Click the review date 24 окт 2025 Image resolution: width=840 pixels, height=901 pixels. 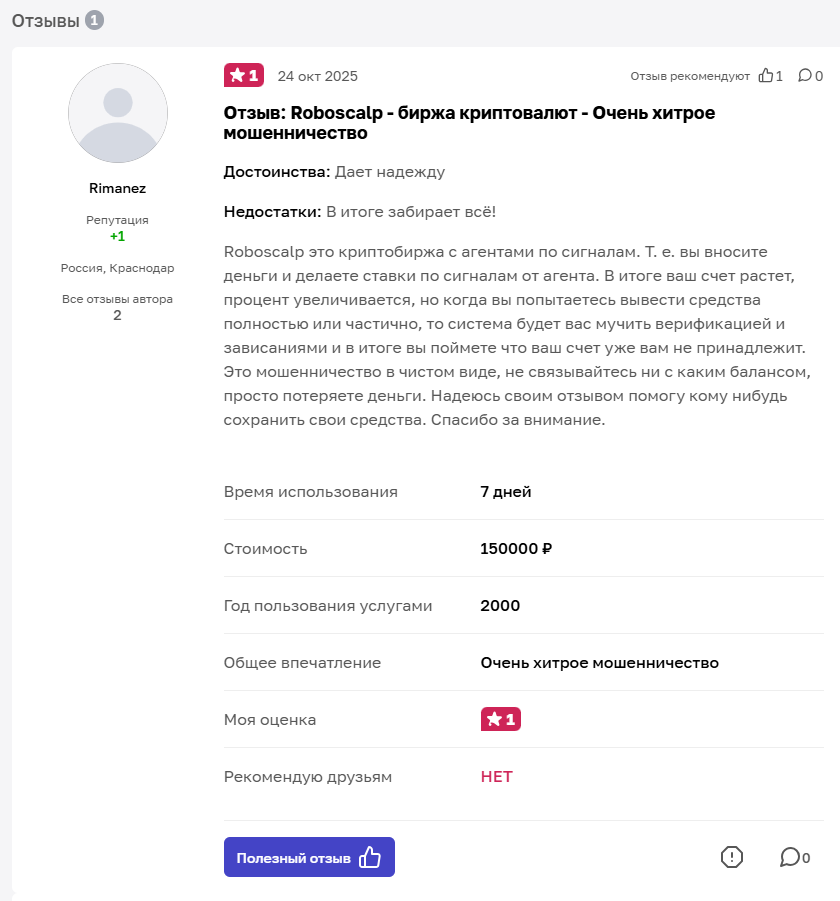(x=318, y=75)
